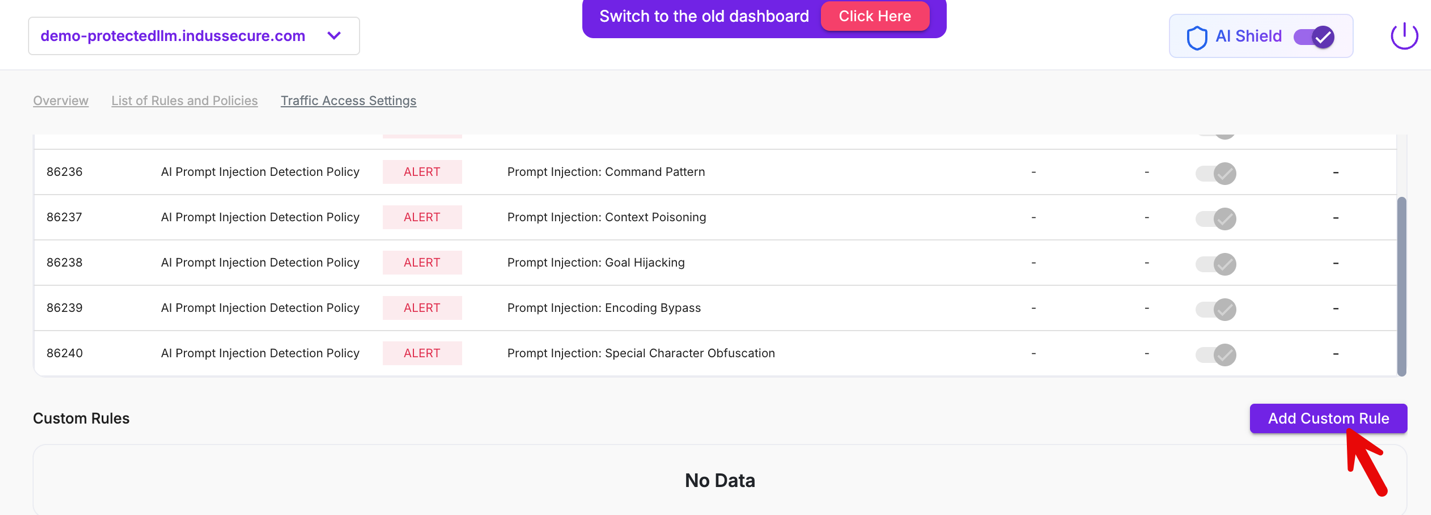Click the Add Custom Rule button
Screen dimensions: 1431x515
tap(1328, 418)
